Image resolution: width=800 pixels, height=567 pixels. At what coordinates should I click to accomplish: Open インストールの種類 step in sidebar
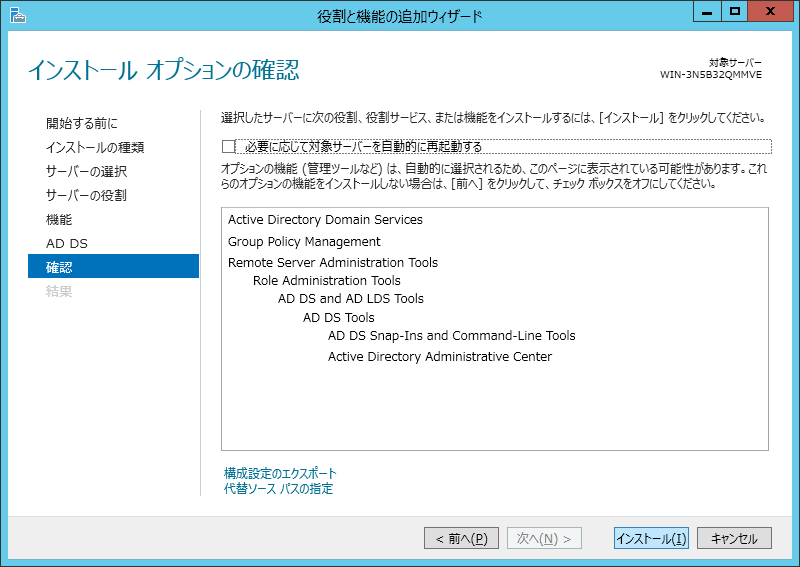[95, 147]
